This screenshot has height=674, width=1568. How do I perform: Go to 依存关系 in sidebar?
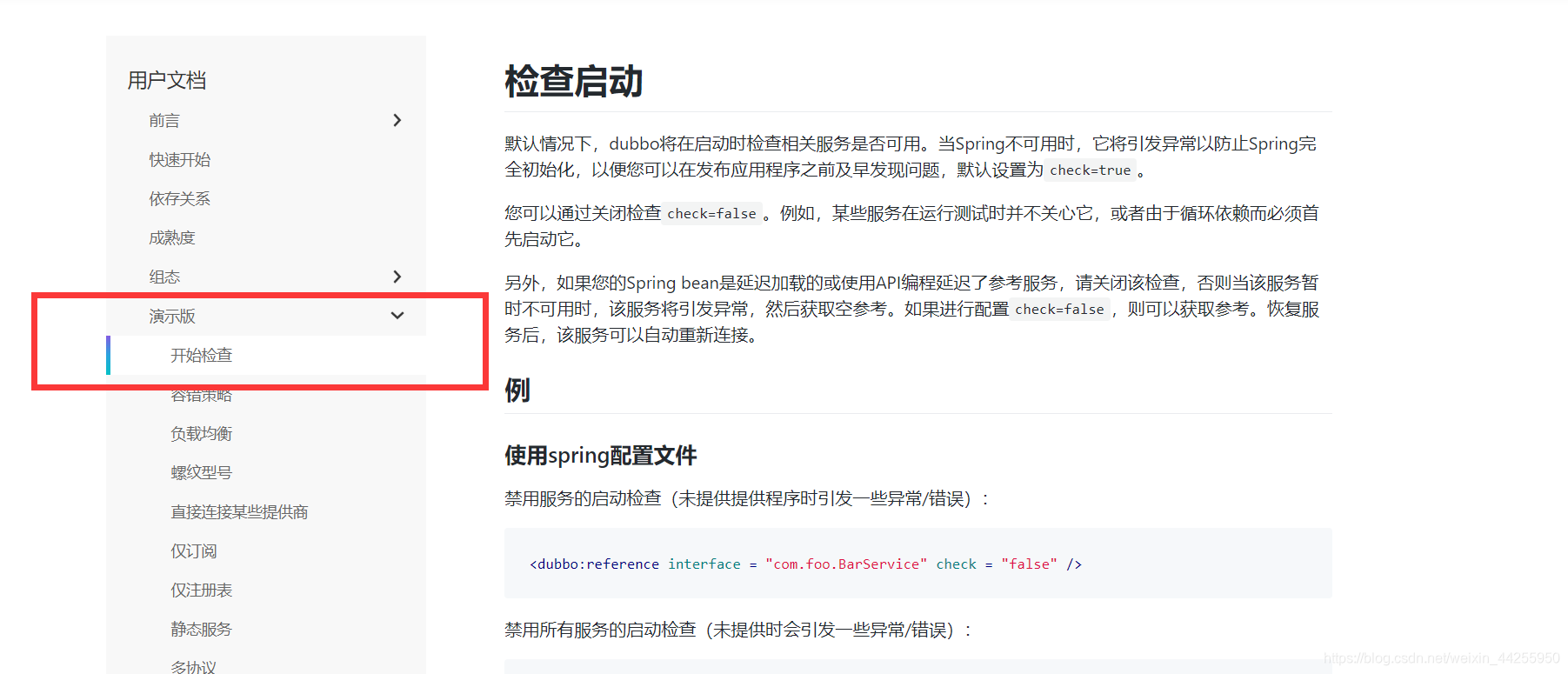pos(180,198)
